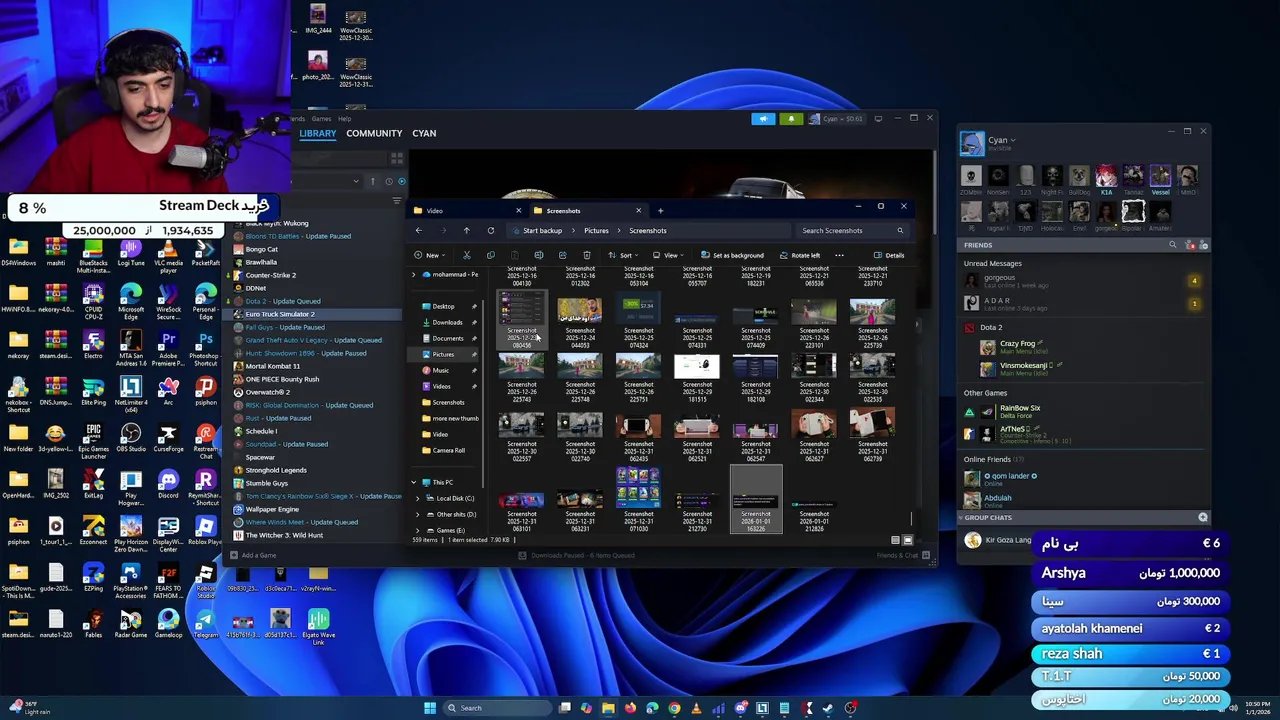Expand Local Disk (C:) tree node
1280x720 pixels.
(417, 498)
